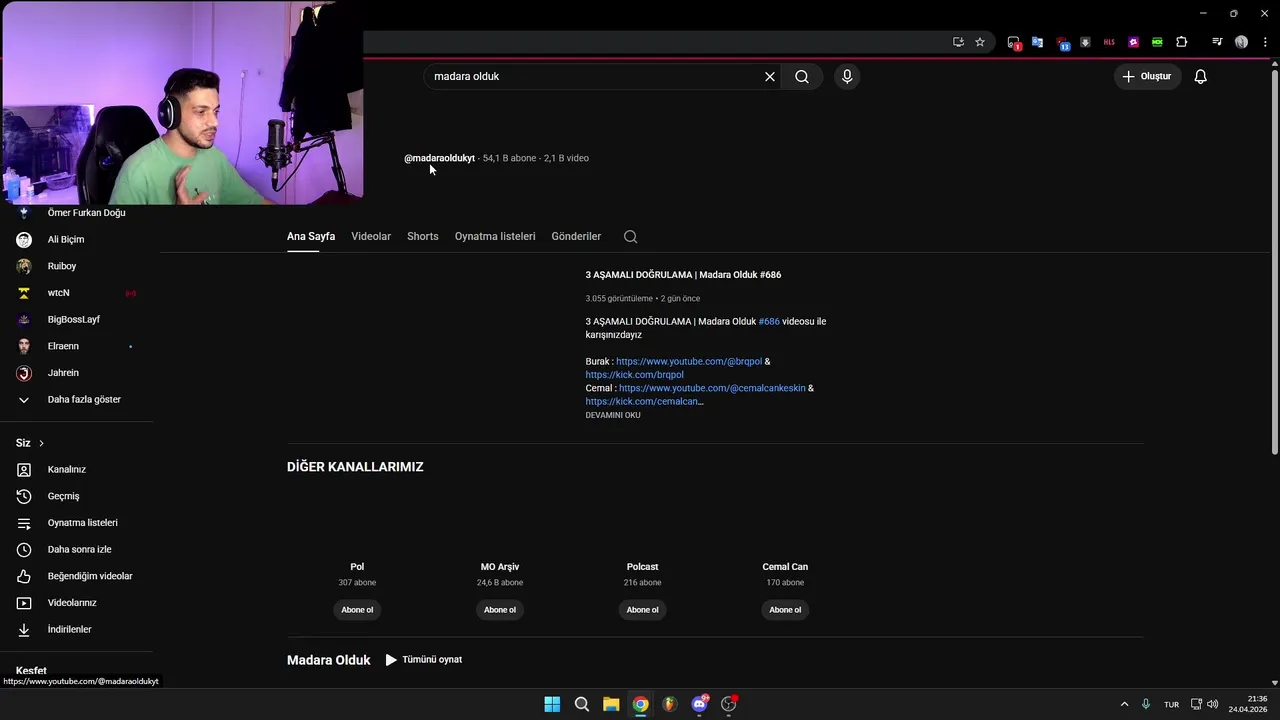Viewport: 1280px width, 720px height.
Task: Open BigBossLayf subscription
Action: (x=76, y=320)
